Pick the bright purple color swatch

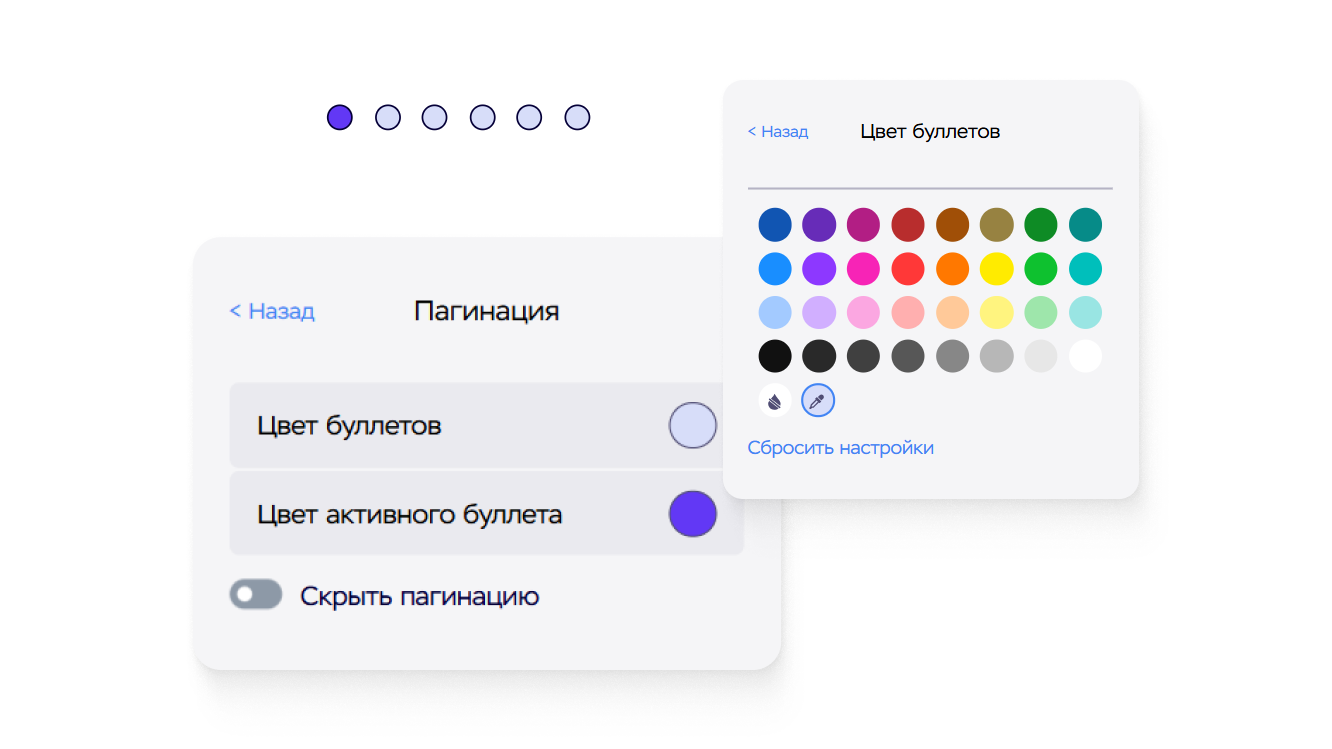[x=819, y=269]
